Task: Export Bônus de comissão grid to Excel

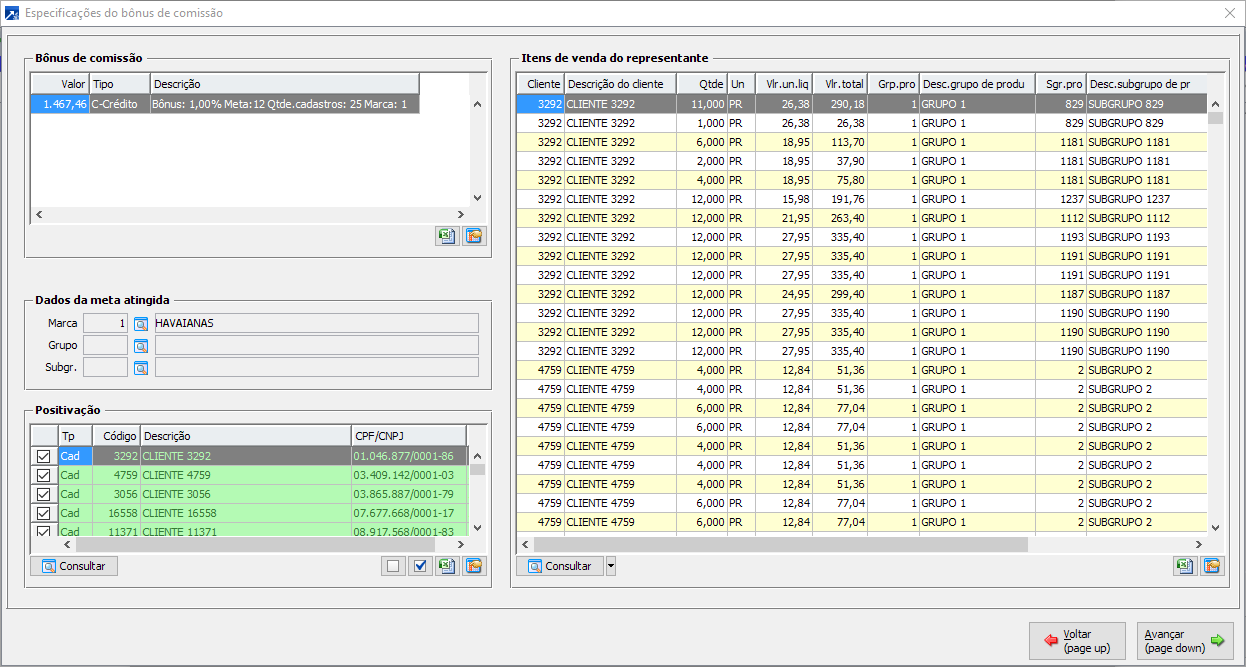Action: pos(447,236)
